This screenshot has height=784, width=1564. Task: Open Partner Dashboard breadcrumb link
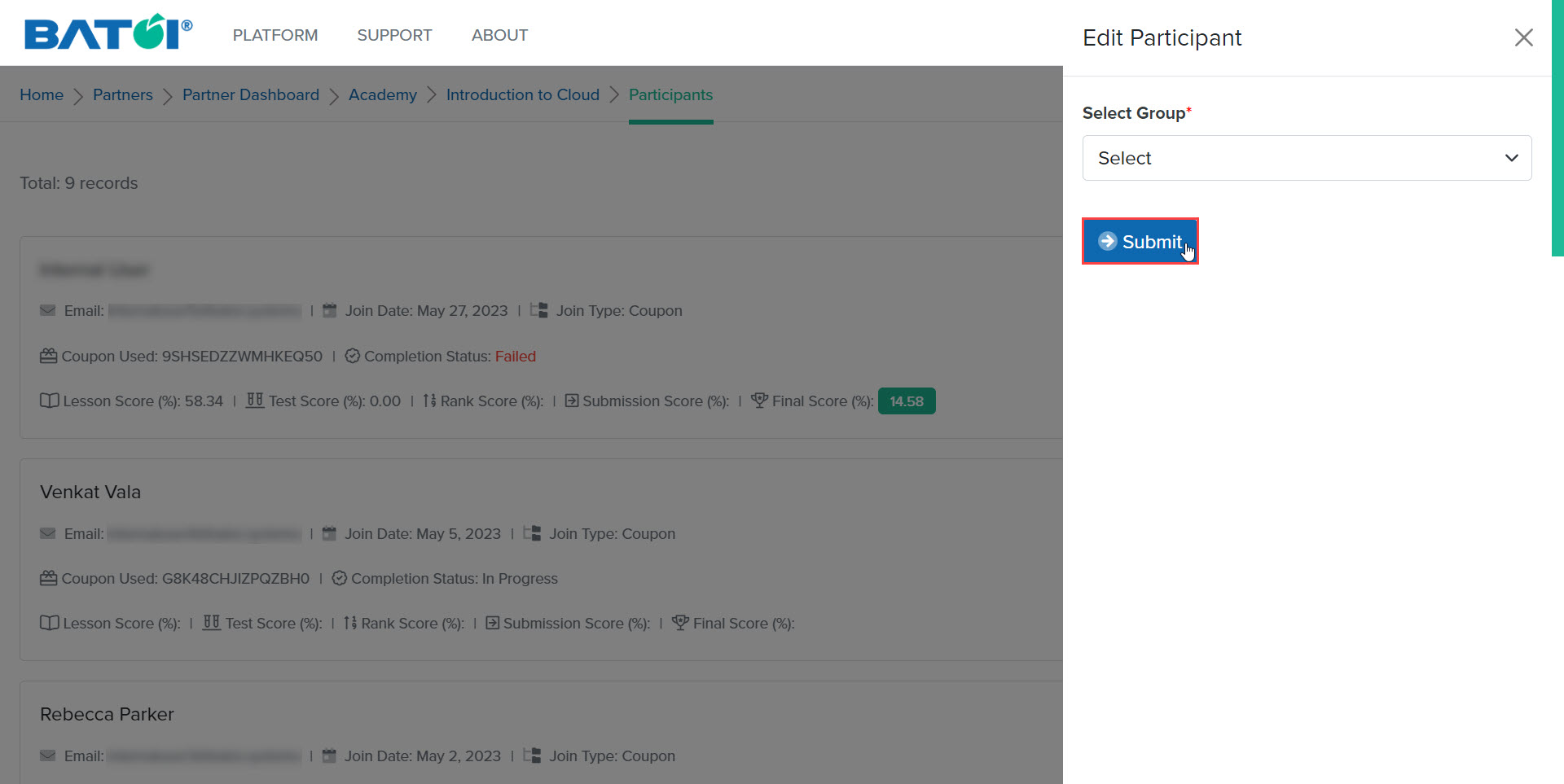coord(251,94)
